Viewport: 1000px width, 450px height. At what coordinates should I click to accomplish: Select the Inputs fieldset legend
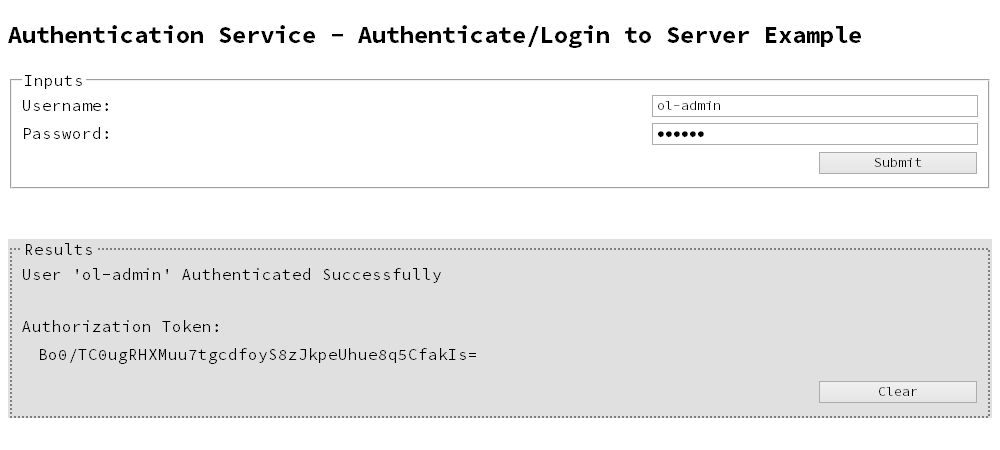pos(54,81)
